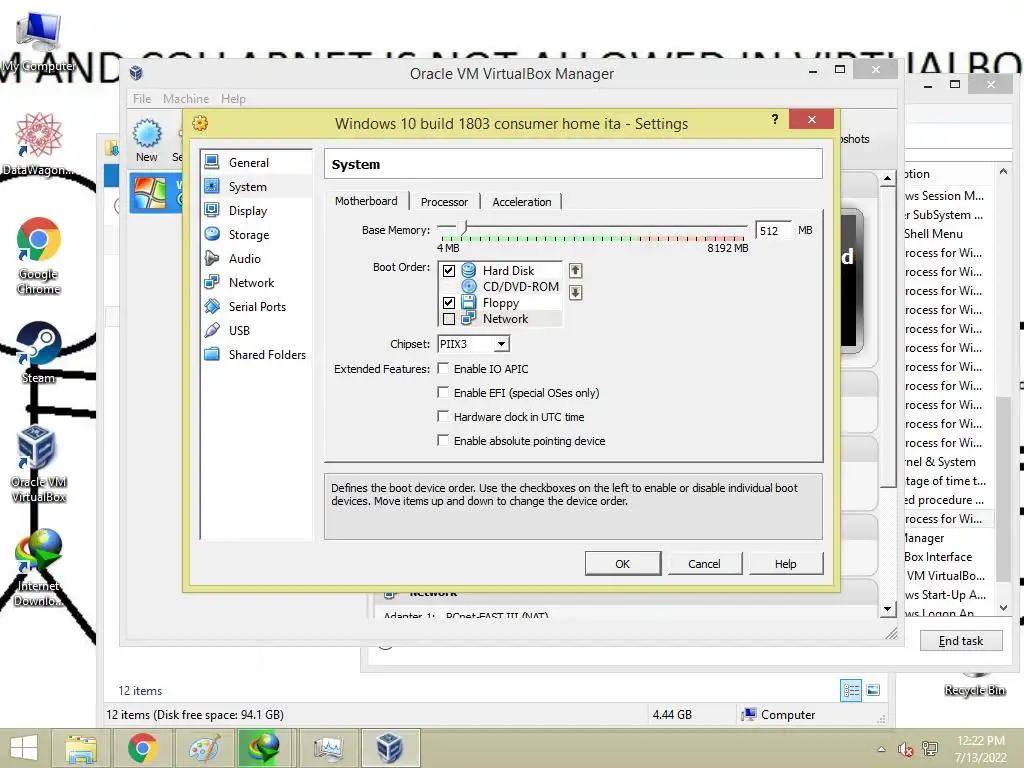1024x768 pixels.
Task: Open the Machine menu
Action: pos(186,99)
